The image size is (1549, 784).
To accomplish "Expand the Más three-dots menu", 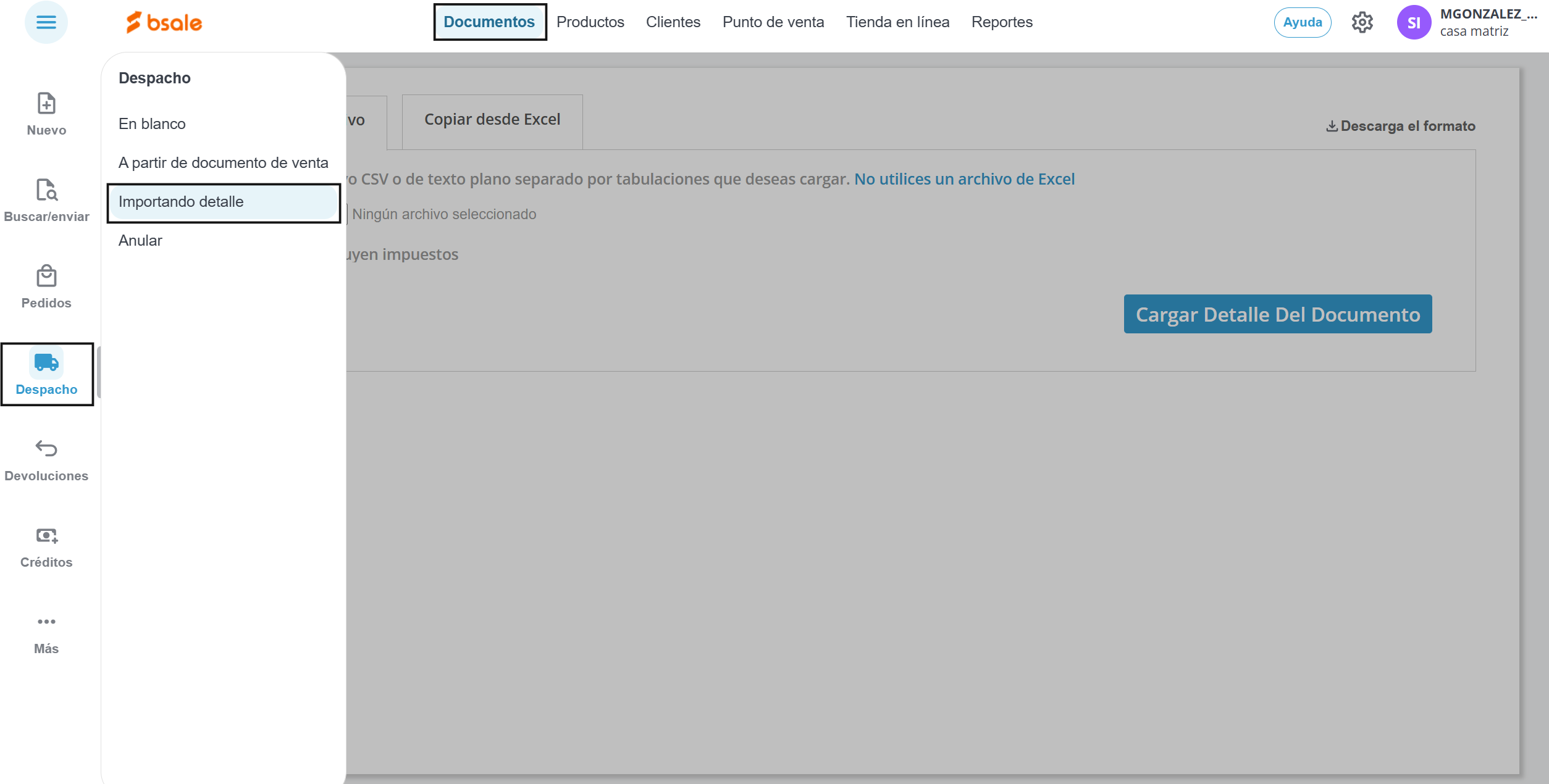I will 46,622.
